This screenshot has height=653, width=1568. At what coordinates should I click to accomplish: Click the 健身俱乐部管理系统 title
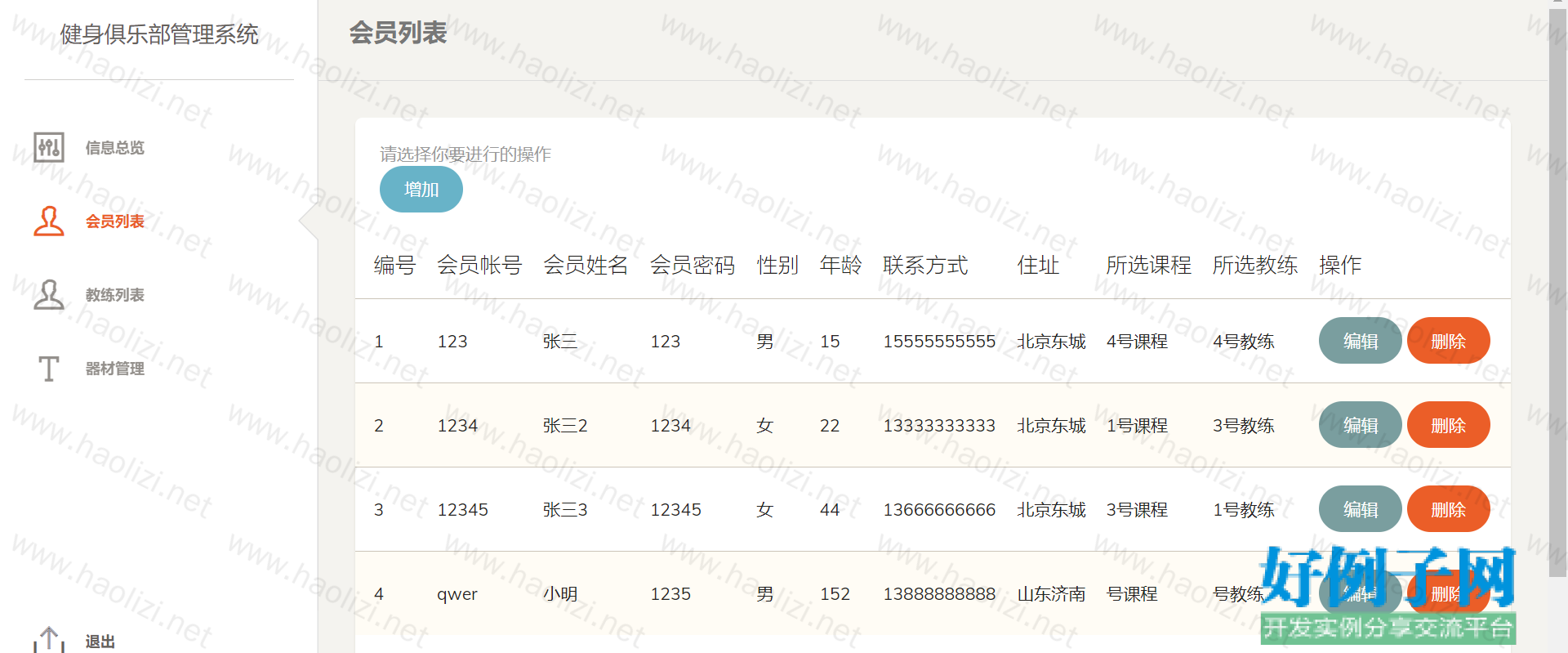click(x=159, y=34)
